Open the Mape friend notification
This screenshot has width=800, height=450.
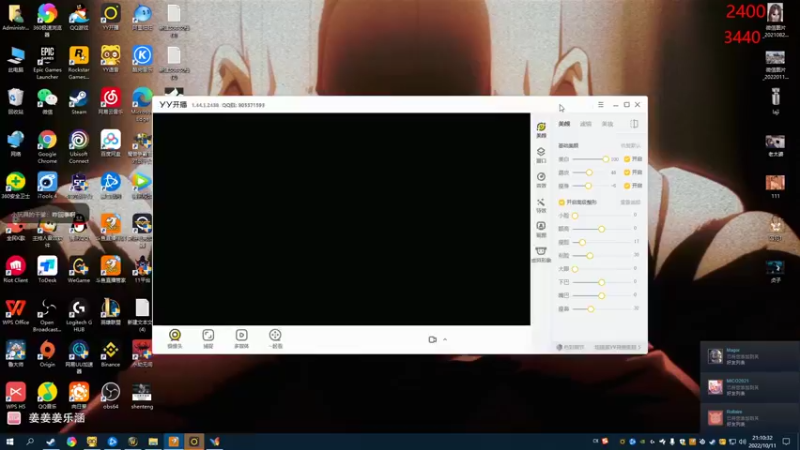pos(749,356)
